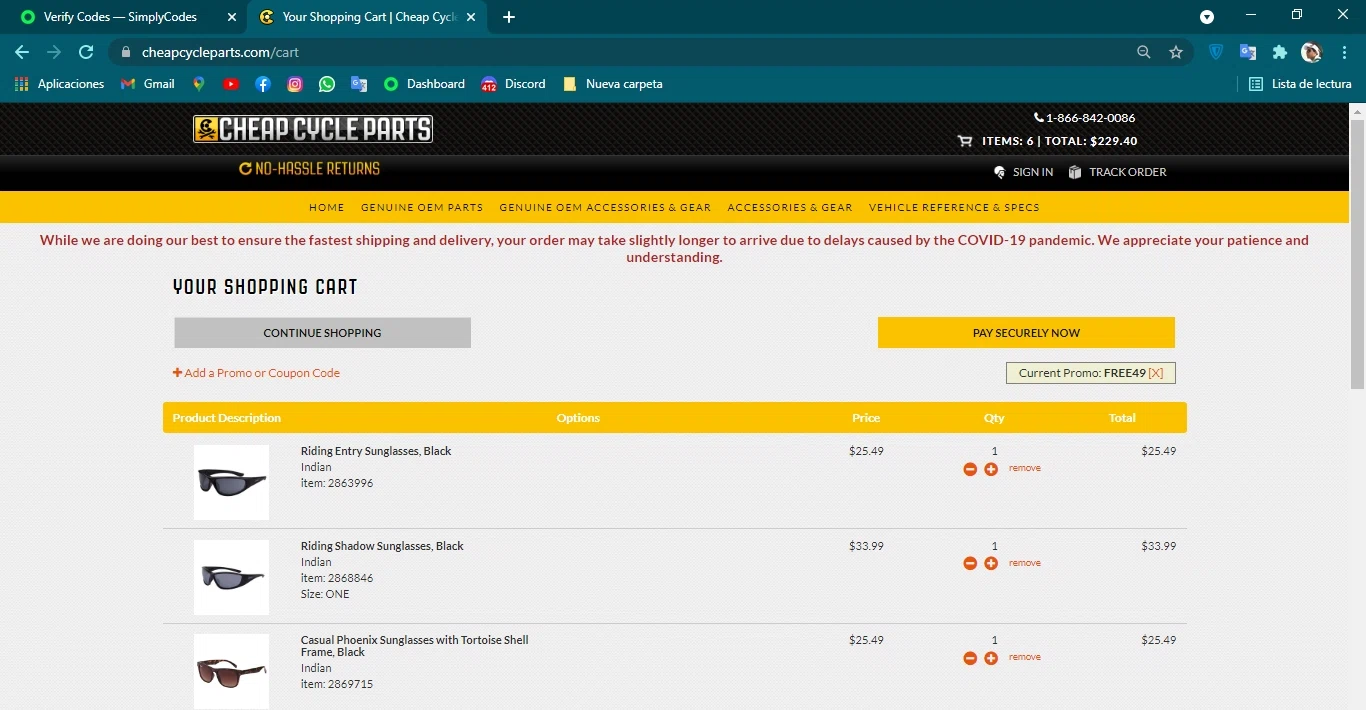Click Casual Phoenix Sunglasses thumbnail
The height and width of the screenshot is (710, 1366).
coord(231,671)
